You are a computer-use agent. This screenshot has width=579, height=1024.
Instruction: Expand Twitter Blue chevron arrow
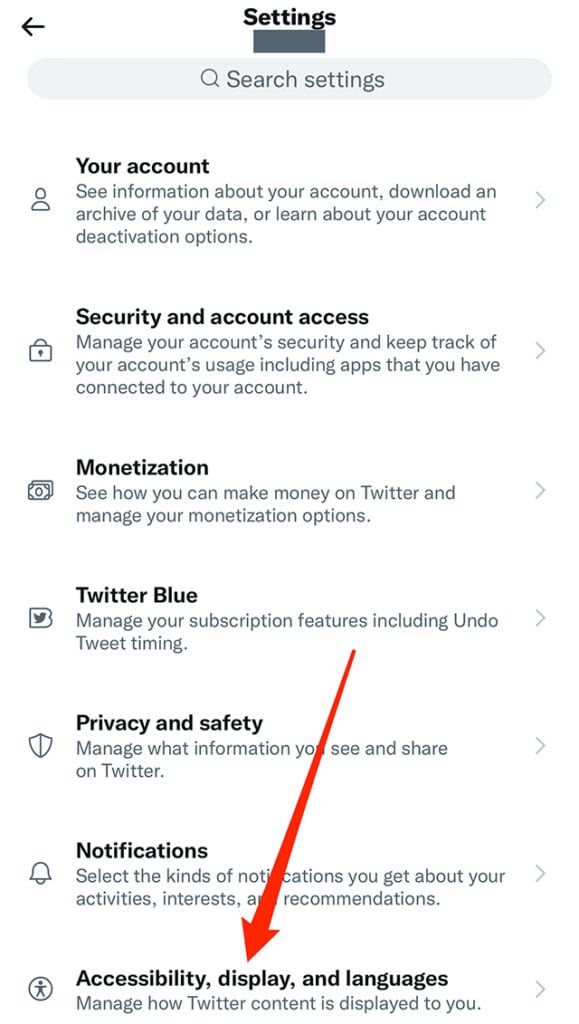click(540, 618)
